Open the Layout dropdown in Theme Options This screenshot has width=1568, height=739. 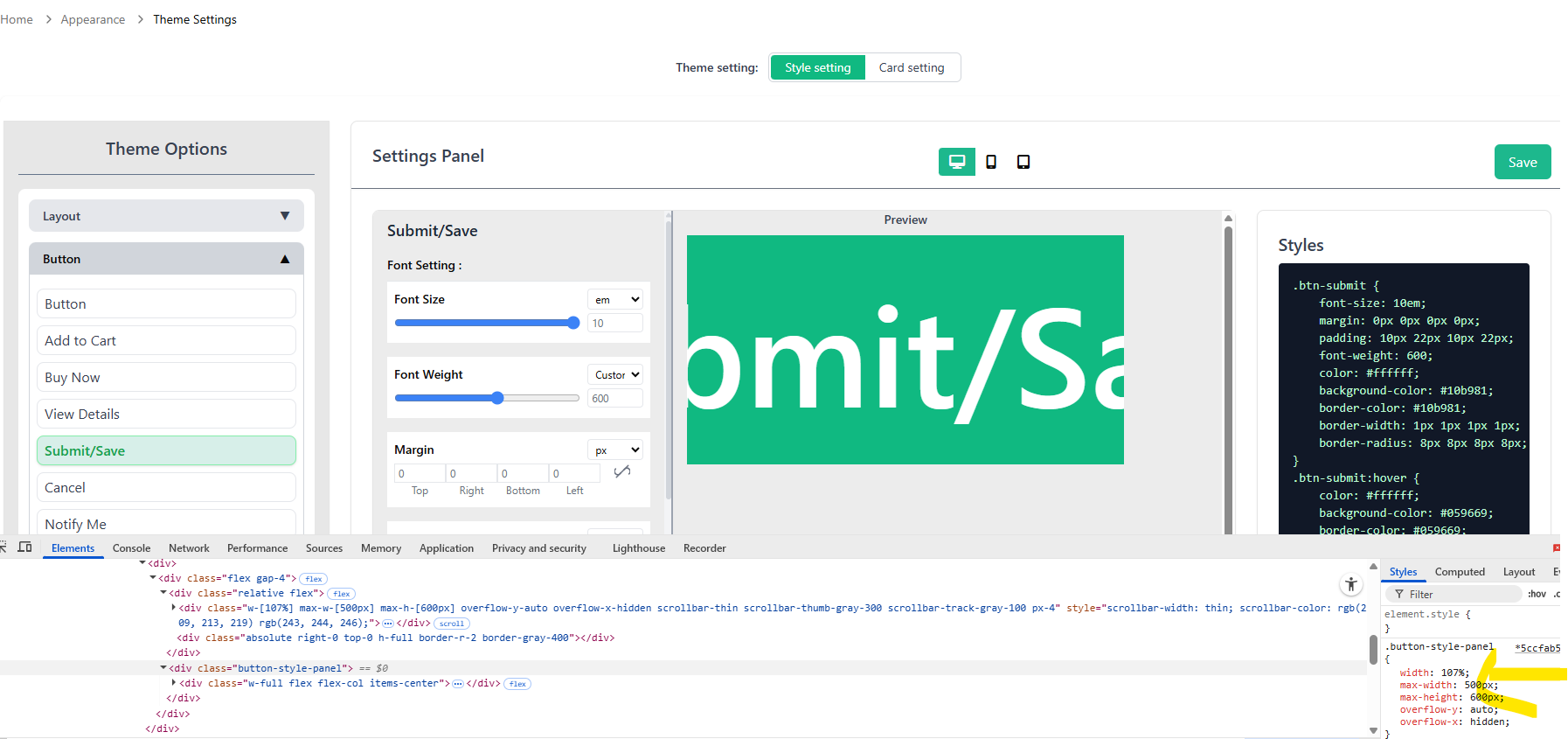coord(166,216)
